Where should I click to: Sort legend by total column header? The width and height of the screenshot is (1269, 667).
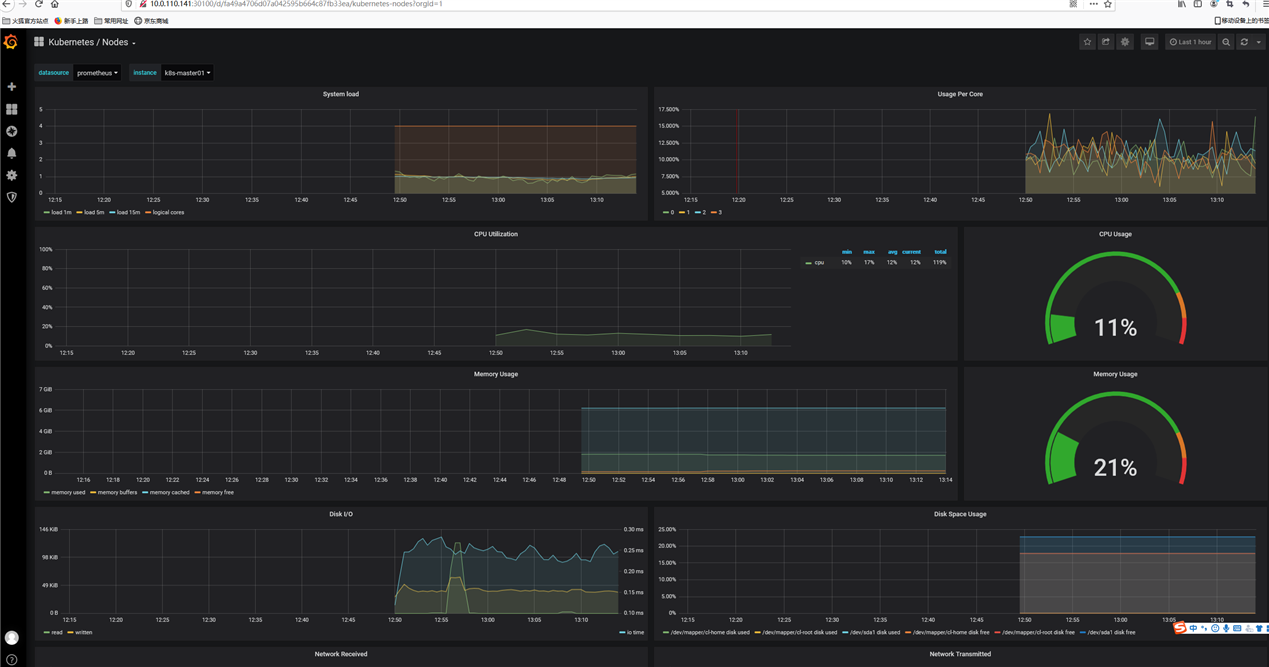tap(940, 252)
